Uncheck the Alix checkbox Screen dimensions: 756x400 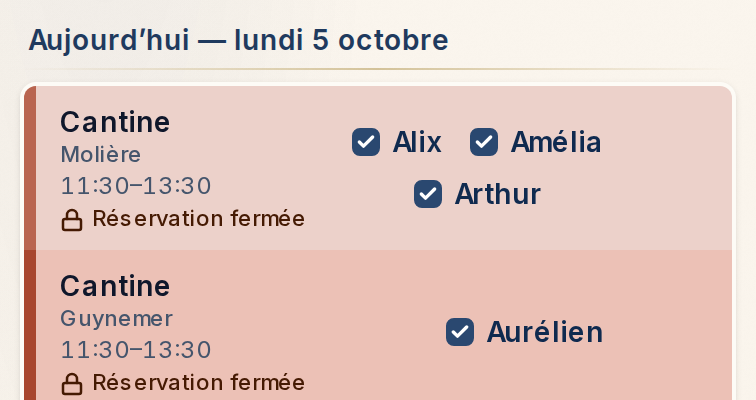click(x=366, y=142)
